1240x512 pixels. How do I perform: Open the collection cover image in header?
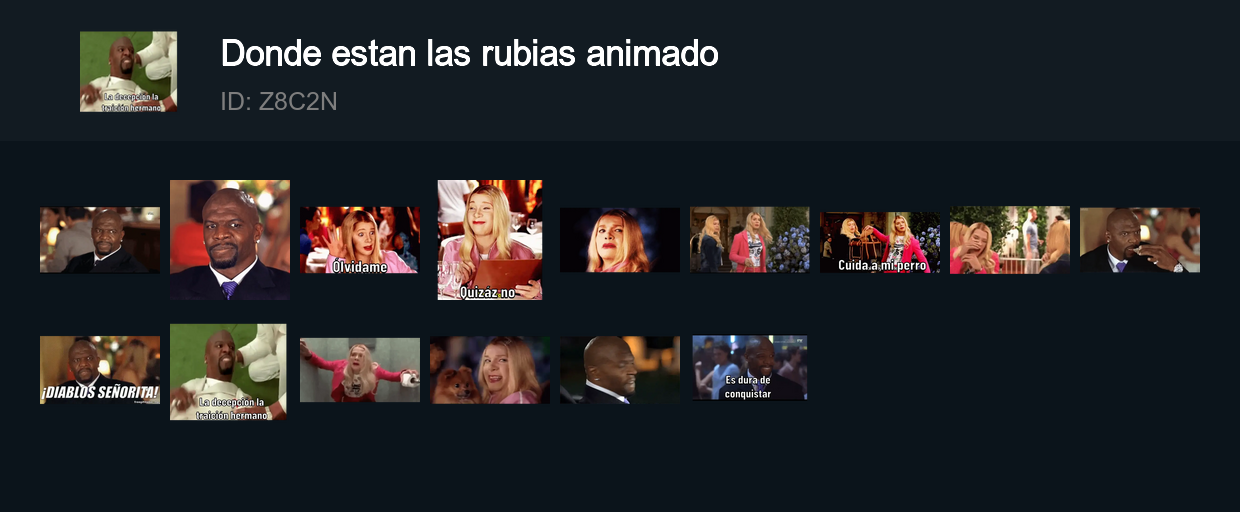129,71
